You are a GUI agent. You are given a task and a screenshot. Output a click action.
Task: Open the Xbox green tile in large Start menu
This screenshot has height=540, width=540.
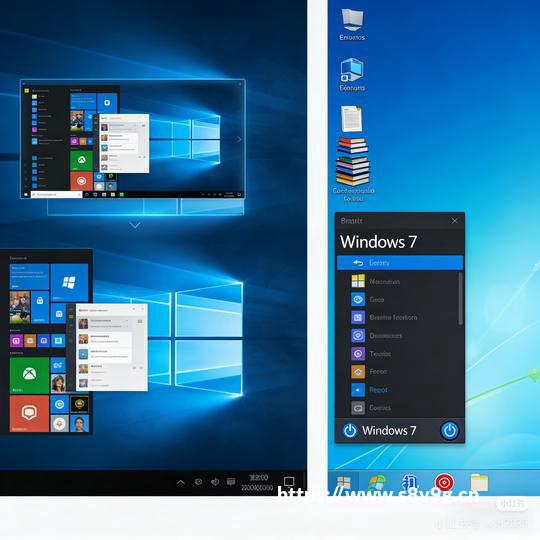pyautogui.click(x=29, y=375)
